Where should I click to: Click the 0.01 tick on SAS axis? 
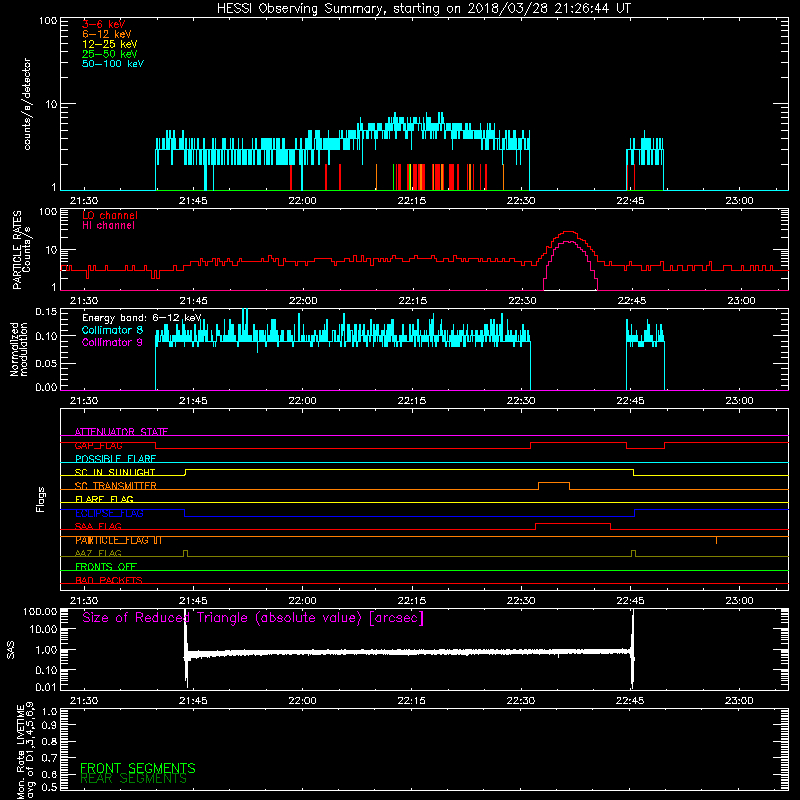(x=46, y=687)
